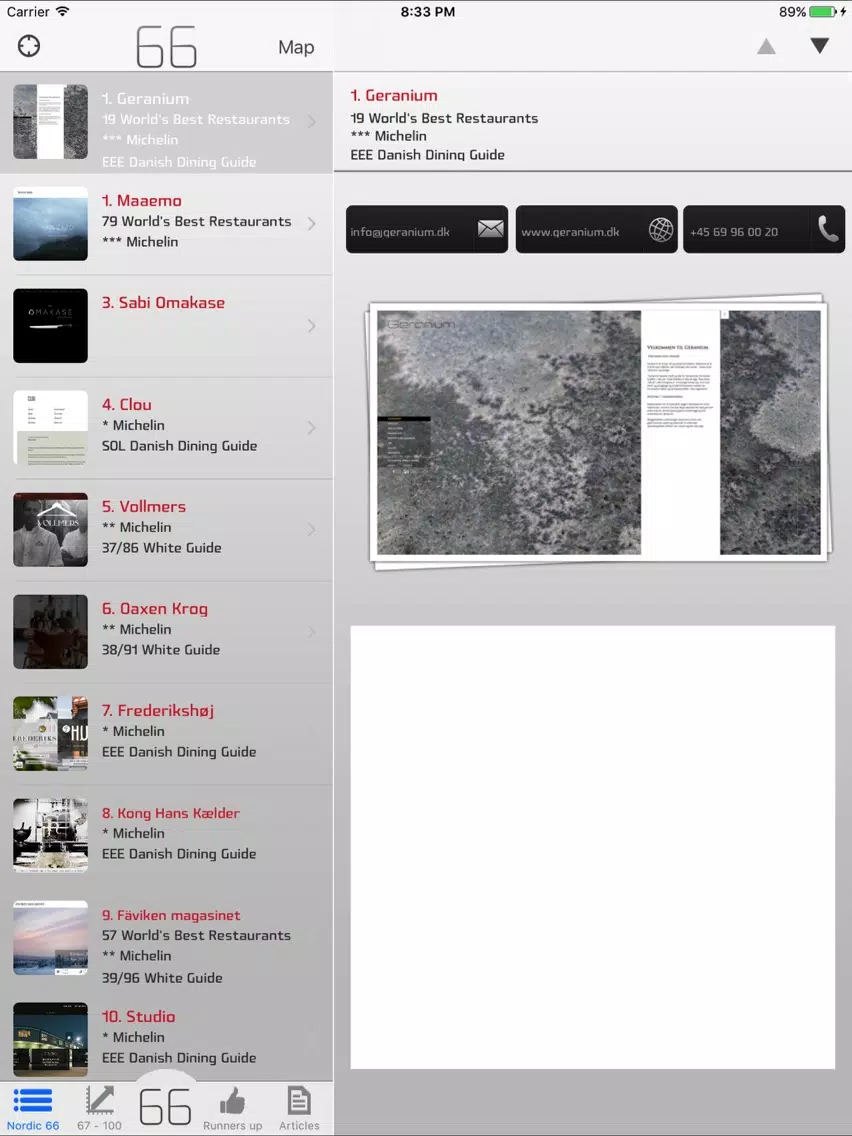
Task: Tap the website globe icon
Action: coord(661,230)
